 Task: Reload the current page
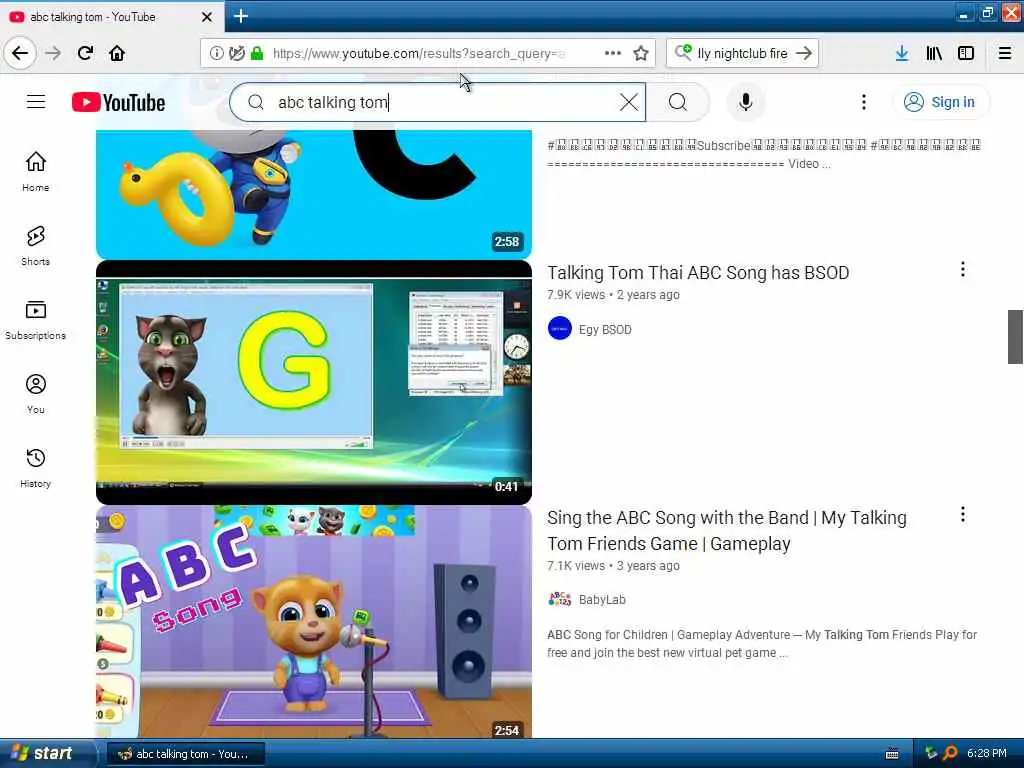[85, 53]
